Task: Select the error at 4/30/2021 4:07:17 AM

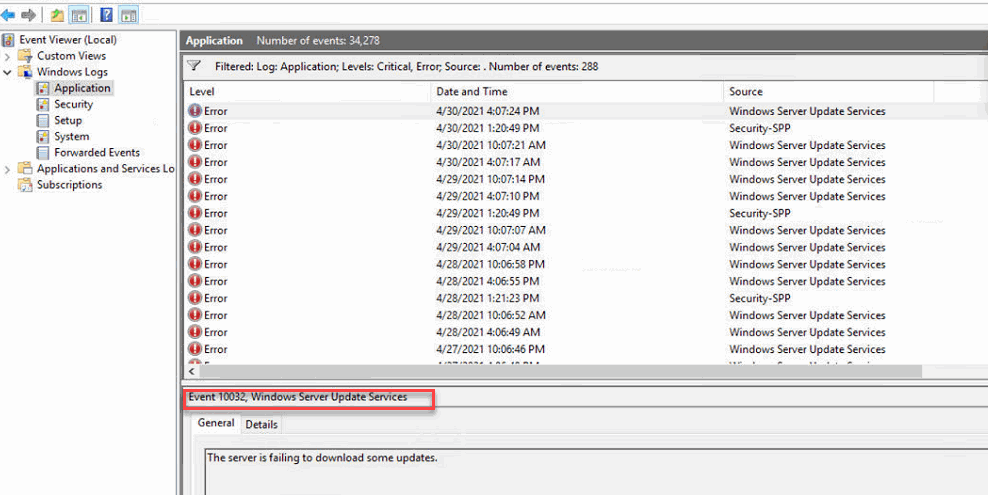Action: (585, 162)
